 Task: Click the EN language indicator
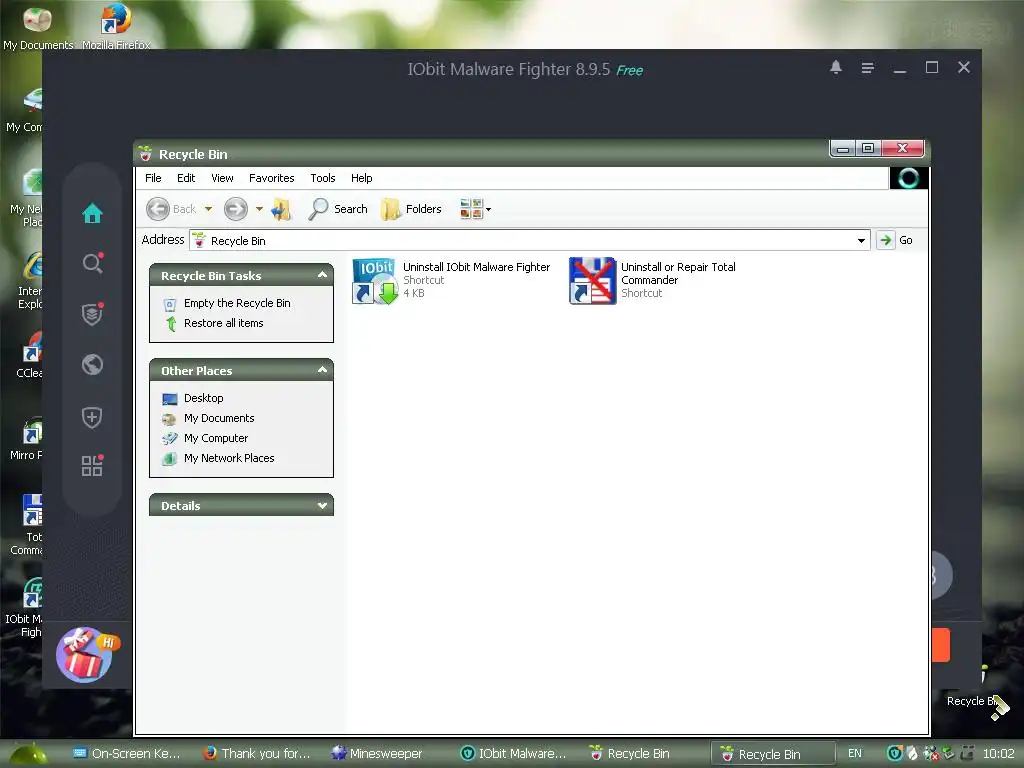tap(854, 754)
